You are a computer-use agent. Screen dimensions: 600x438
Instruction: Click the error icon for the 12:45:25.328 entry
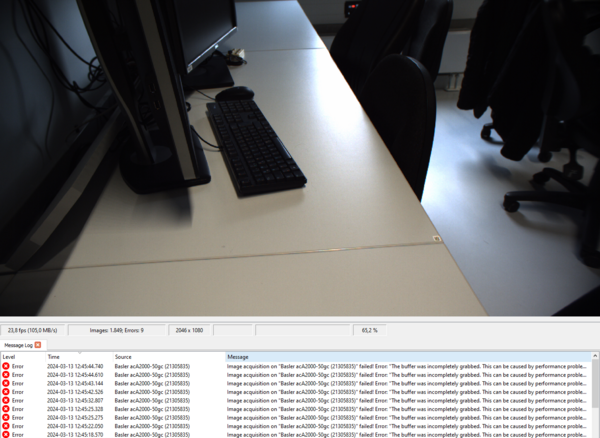(x=6, y=409)
